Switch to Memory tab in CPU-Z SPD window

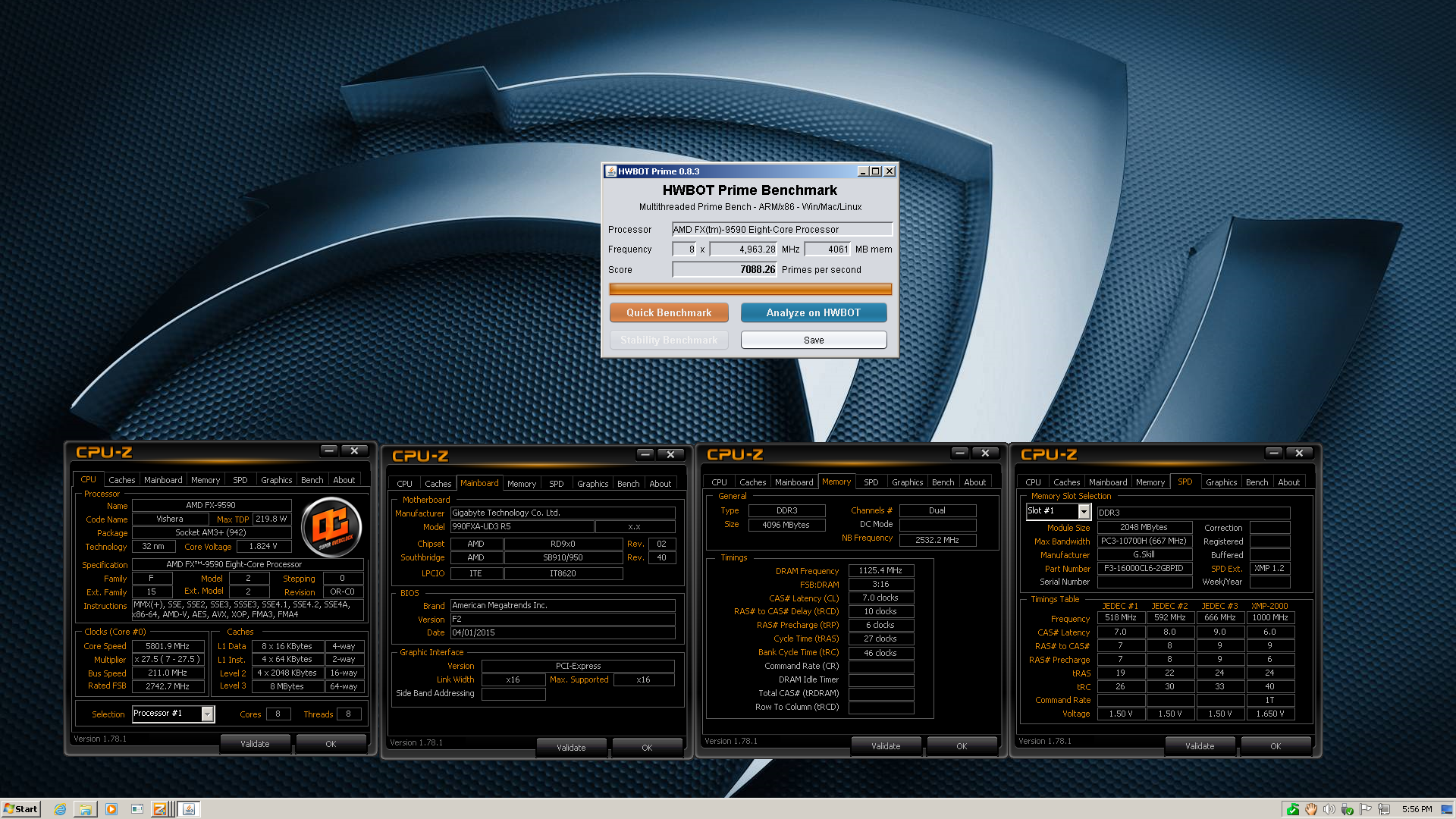click(1150, 482)
